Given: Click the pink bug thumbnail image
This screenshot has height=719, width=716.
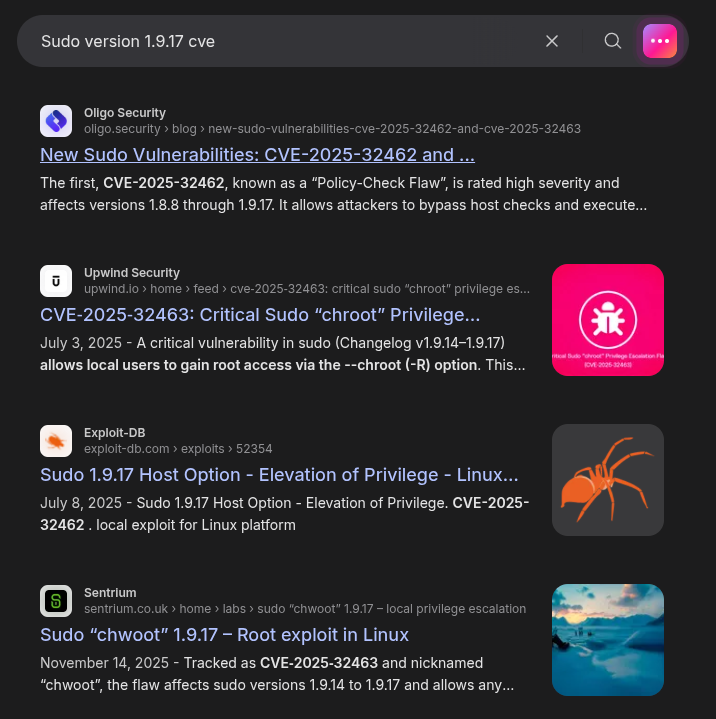Looking at the screenshot, I should pos(608,320).
